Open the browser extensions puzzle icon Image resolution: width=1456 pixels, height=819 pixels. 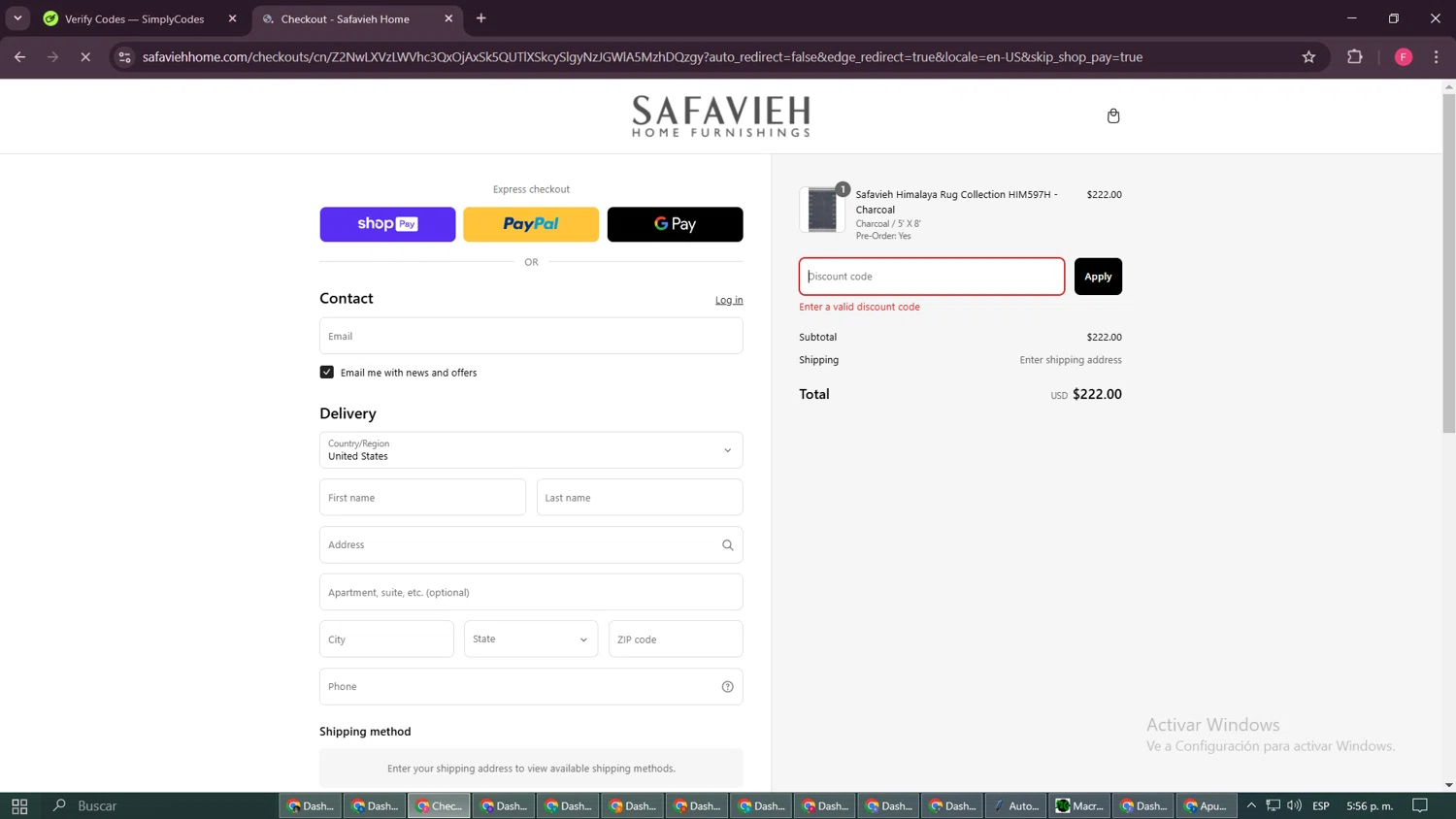coord(1355,57)
